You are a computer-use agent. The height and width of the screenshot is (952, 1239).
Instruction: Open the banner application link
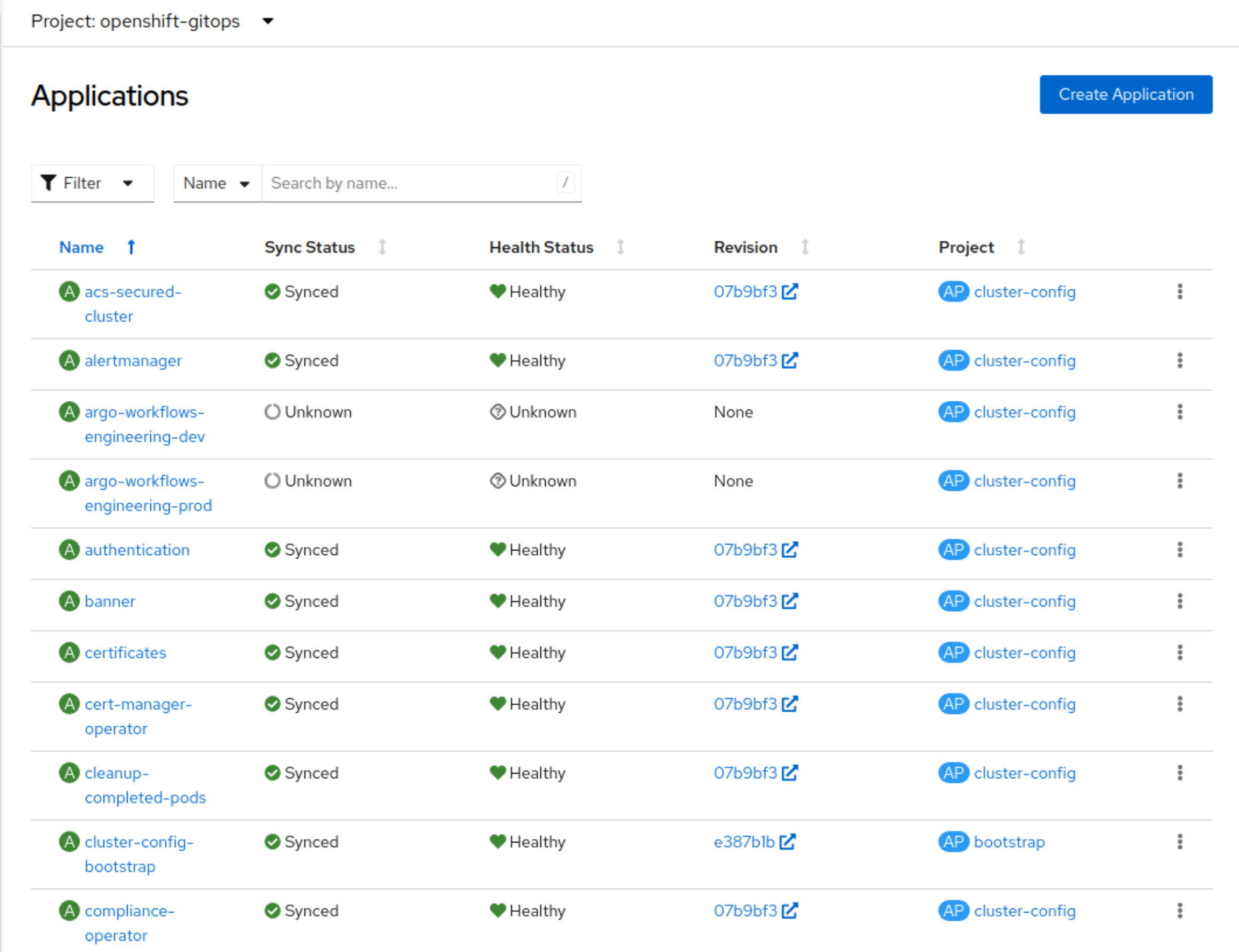110,601
